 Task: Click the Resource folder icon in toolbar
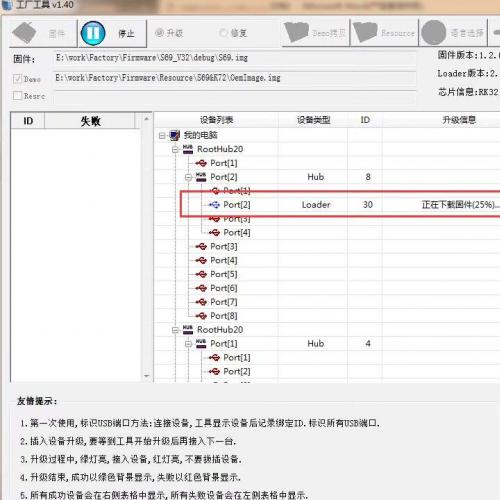365,32
